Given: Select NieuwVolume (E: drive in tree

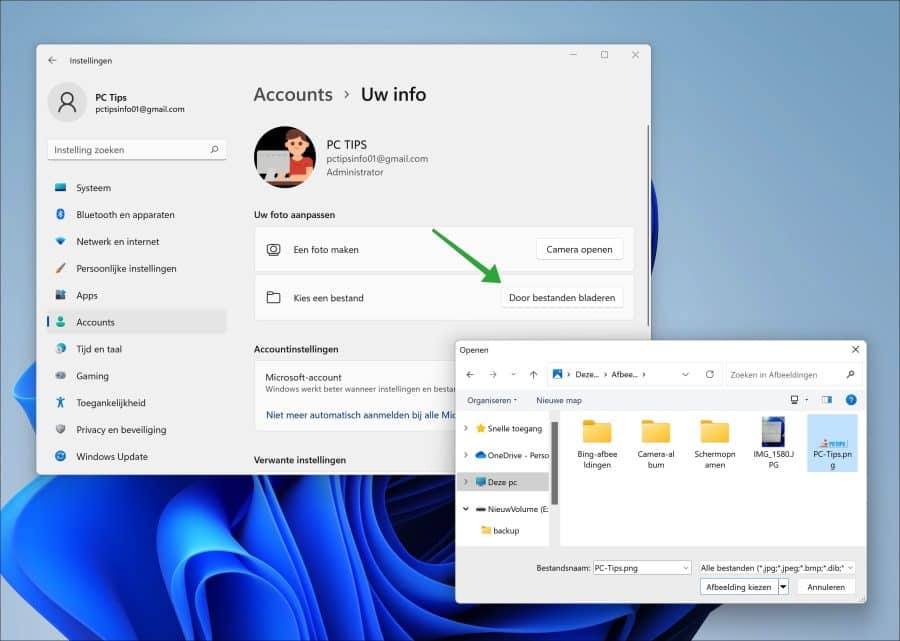Looking at the screenshot, I should [x=512, y=509].
